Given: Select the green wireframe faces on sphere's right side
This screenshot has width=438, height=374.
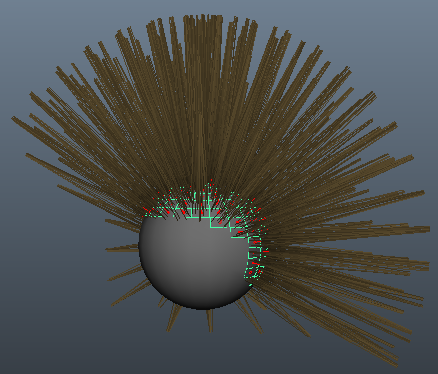Looking at the screenshot, I should (254, 257).
